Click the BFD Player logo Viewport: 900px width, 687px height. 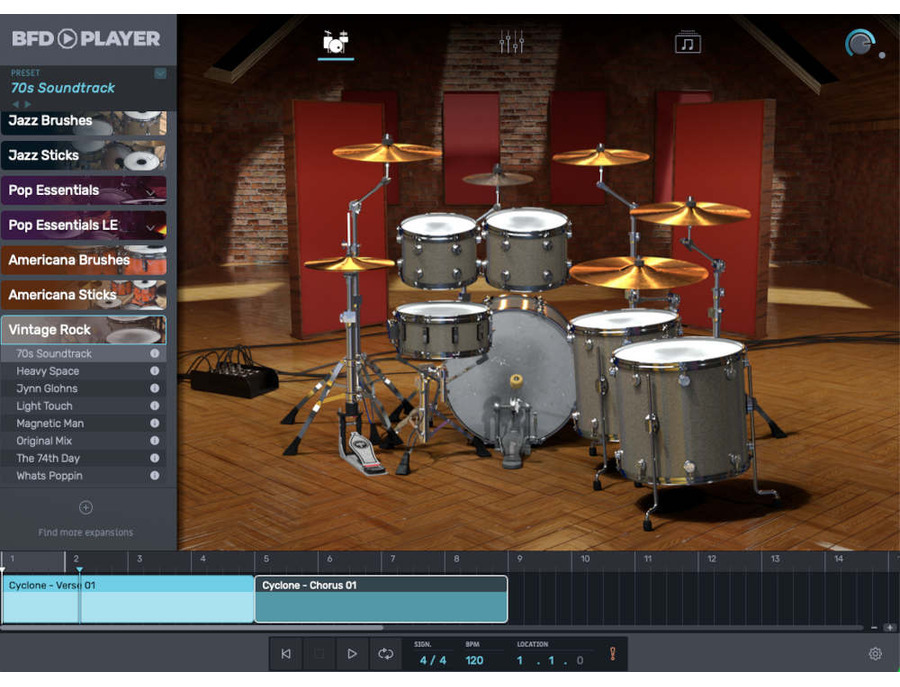pos(86,38)
